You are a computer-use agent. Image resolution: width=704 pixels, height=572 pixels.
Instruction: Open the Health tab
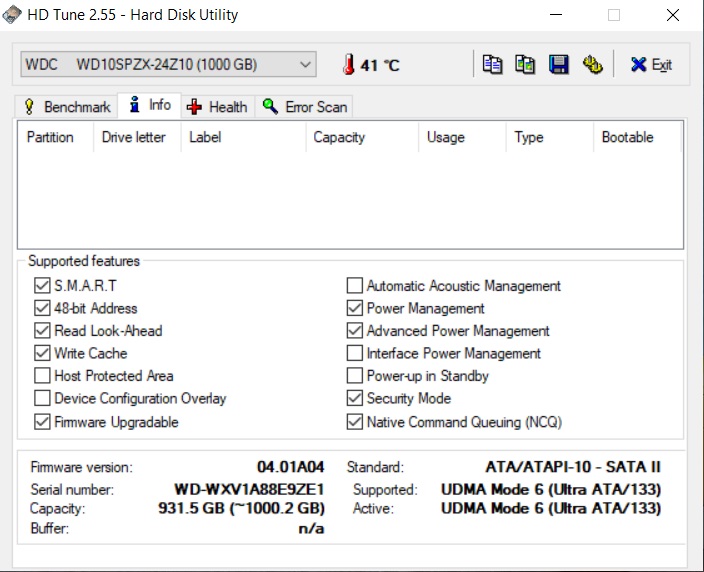[x=218, y=107]
